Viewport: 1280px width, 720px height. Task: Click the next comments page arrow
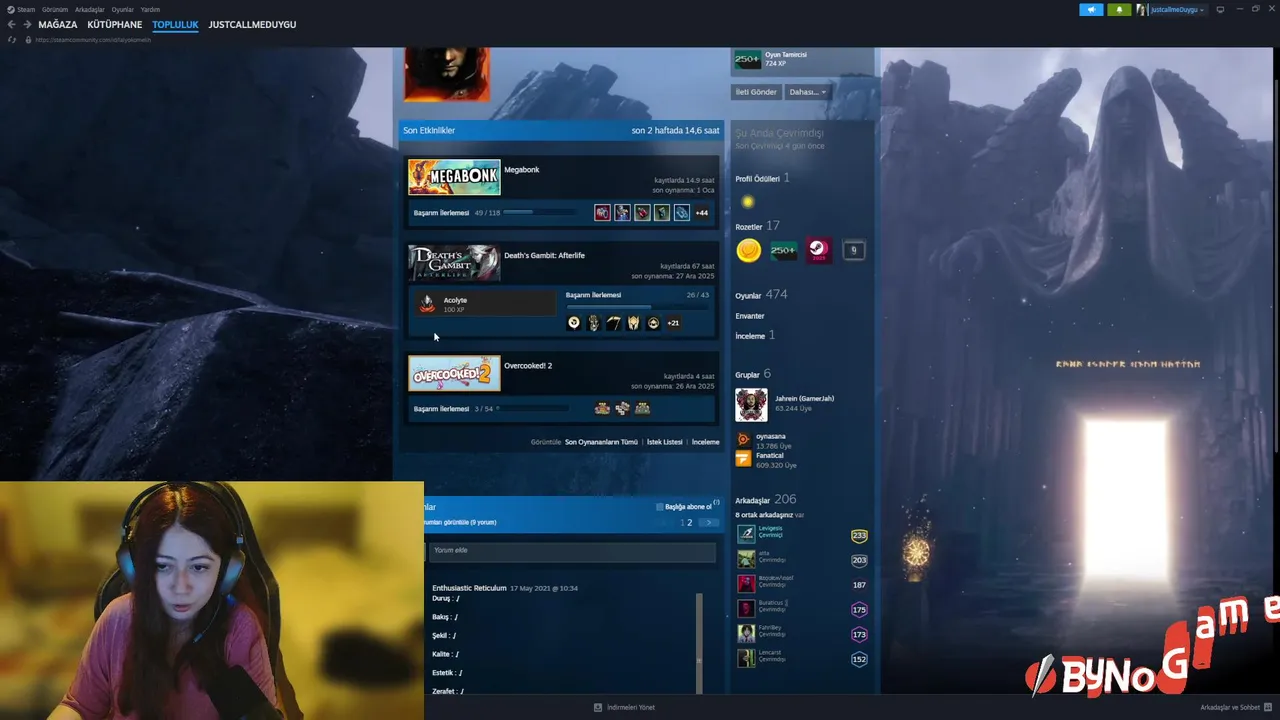click(x=708, y=523)
